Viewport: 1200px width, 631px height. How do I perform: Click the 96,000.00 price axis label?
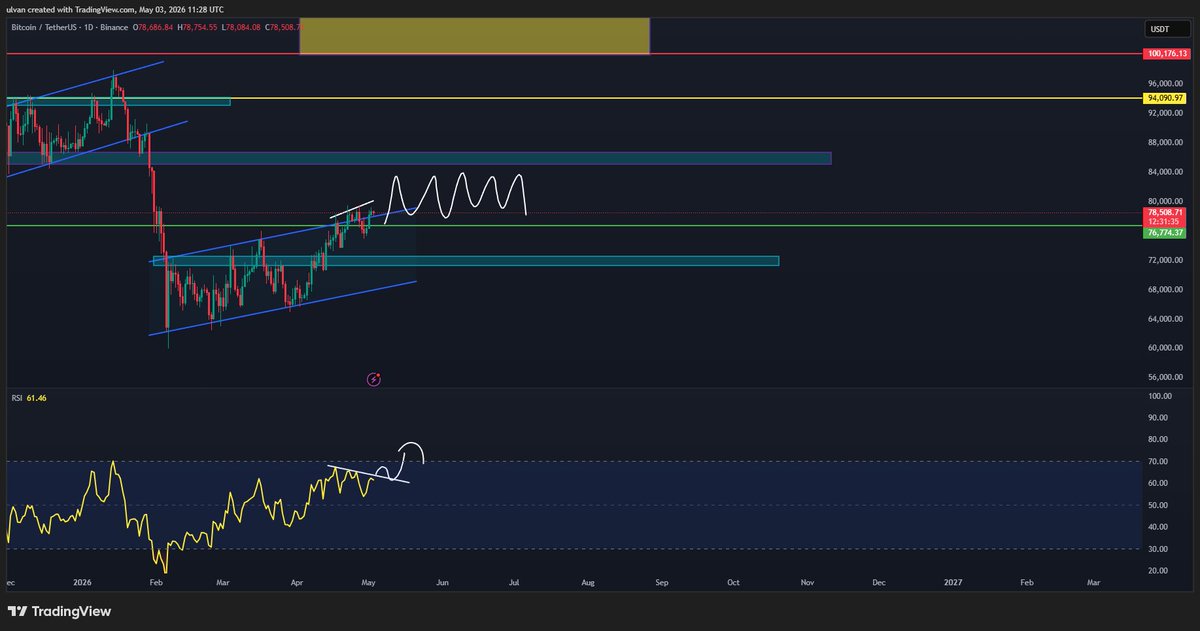[1165, 83]
